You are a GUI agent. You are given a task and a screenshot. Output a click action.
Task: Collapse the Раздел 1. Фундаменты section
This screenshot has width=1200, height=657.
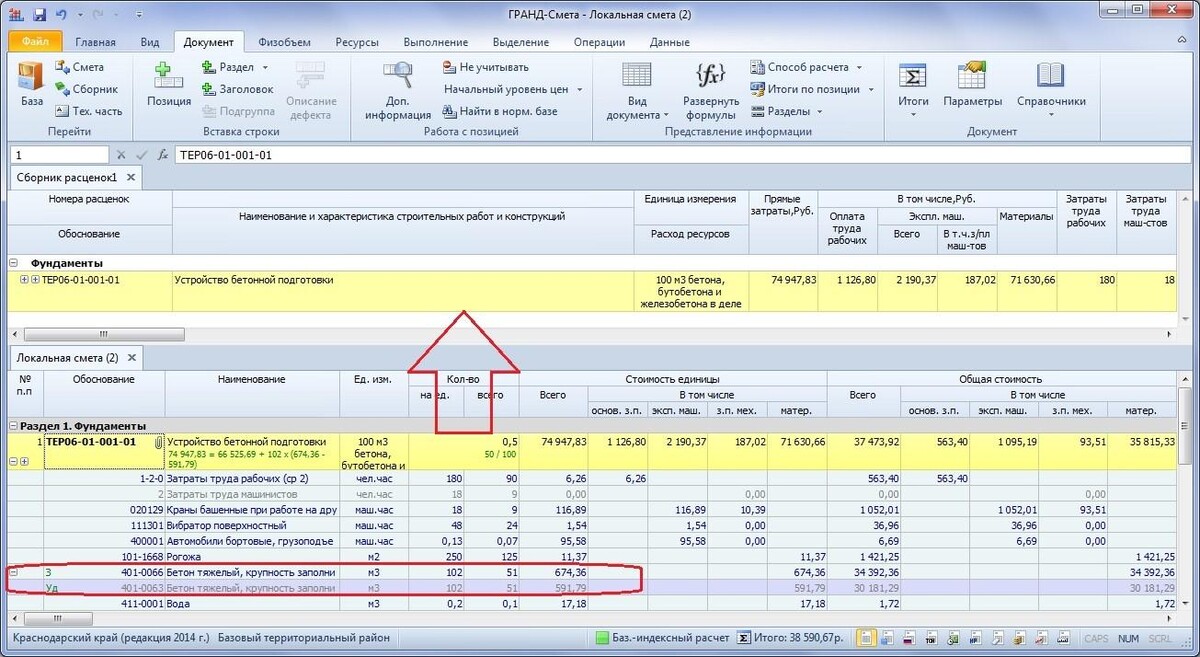(14, 425)
